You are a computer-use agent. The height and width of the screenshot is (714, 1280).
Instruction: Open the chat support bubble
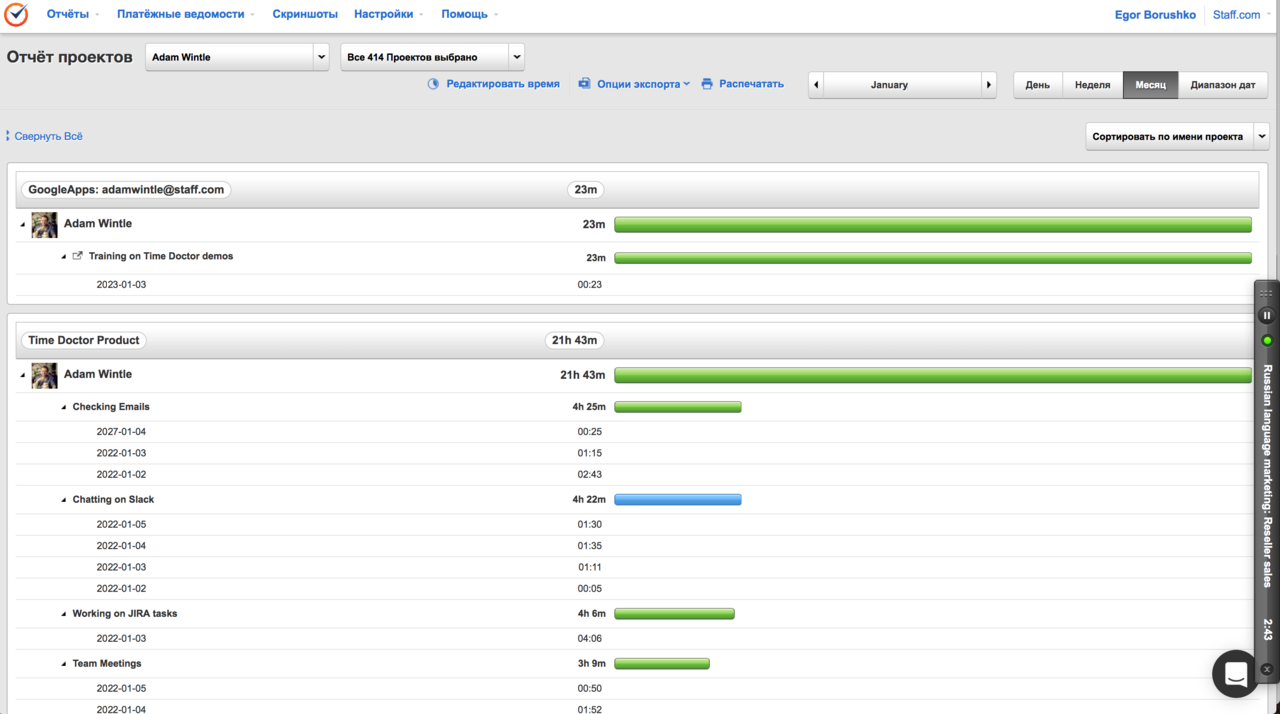[1236, 674]
